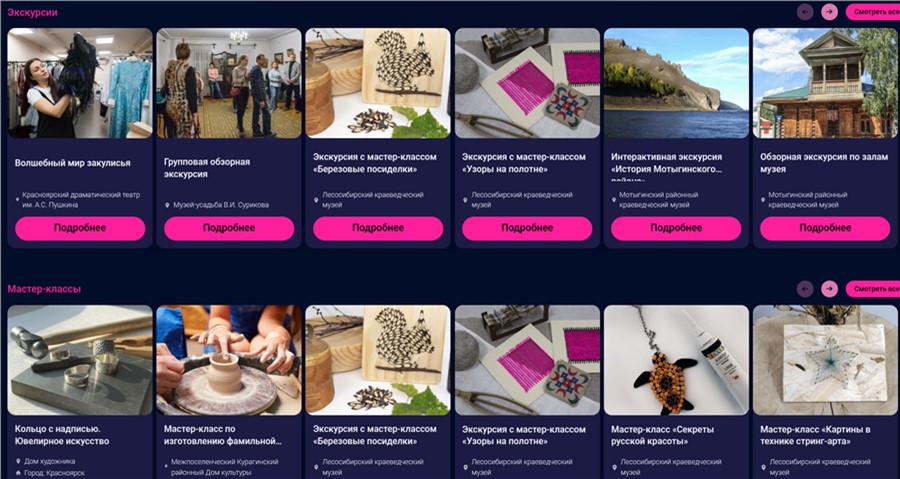The width and height of the screenshot is (900, 479).
Task: Open Смотреть все for Экскурсии section
Action: click(x=872, y=12)
